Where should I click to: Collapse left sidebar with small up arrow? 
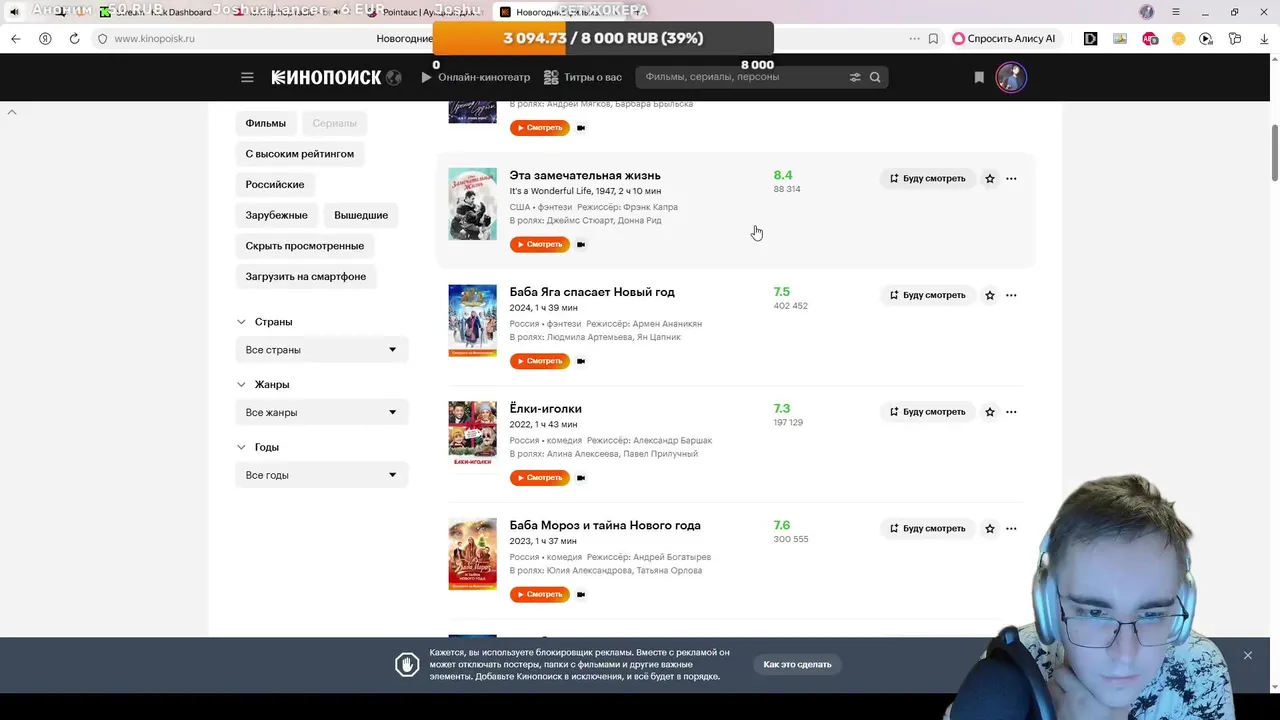(12, 112)
